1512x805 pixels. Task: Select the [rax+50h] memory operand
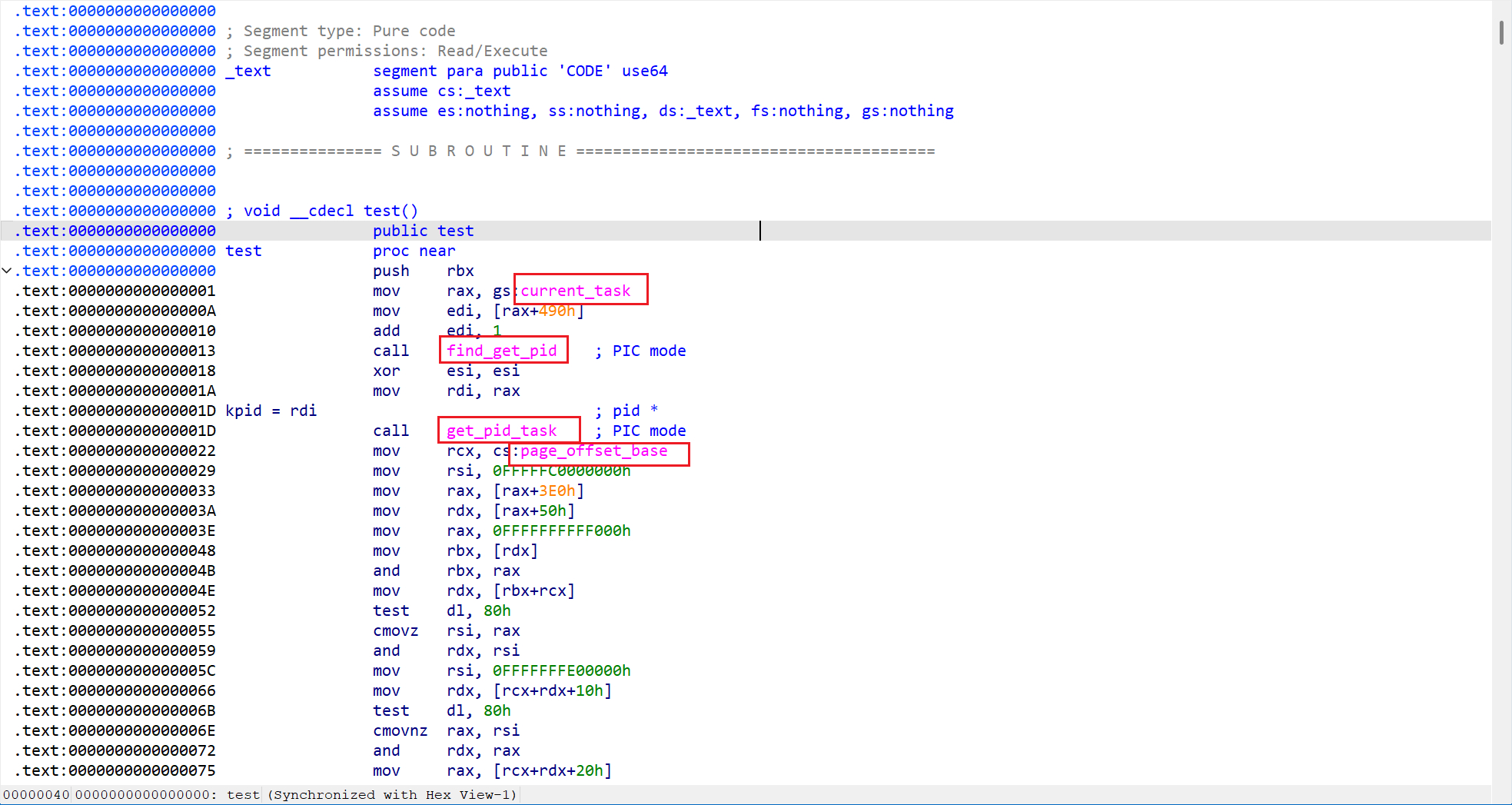(533, 511)
